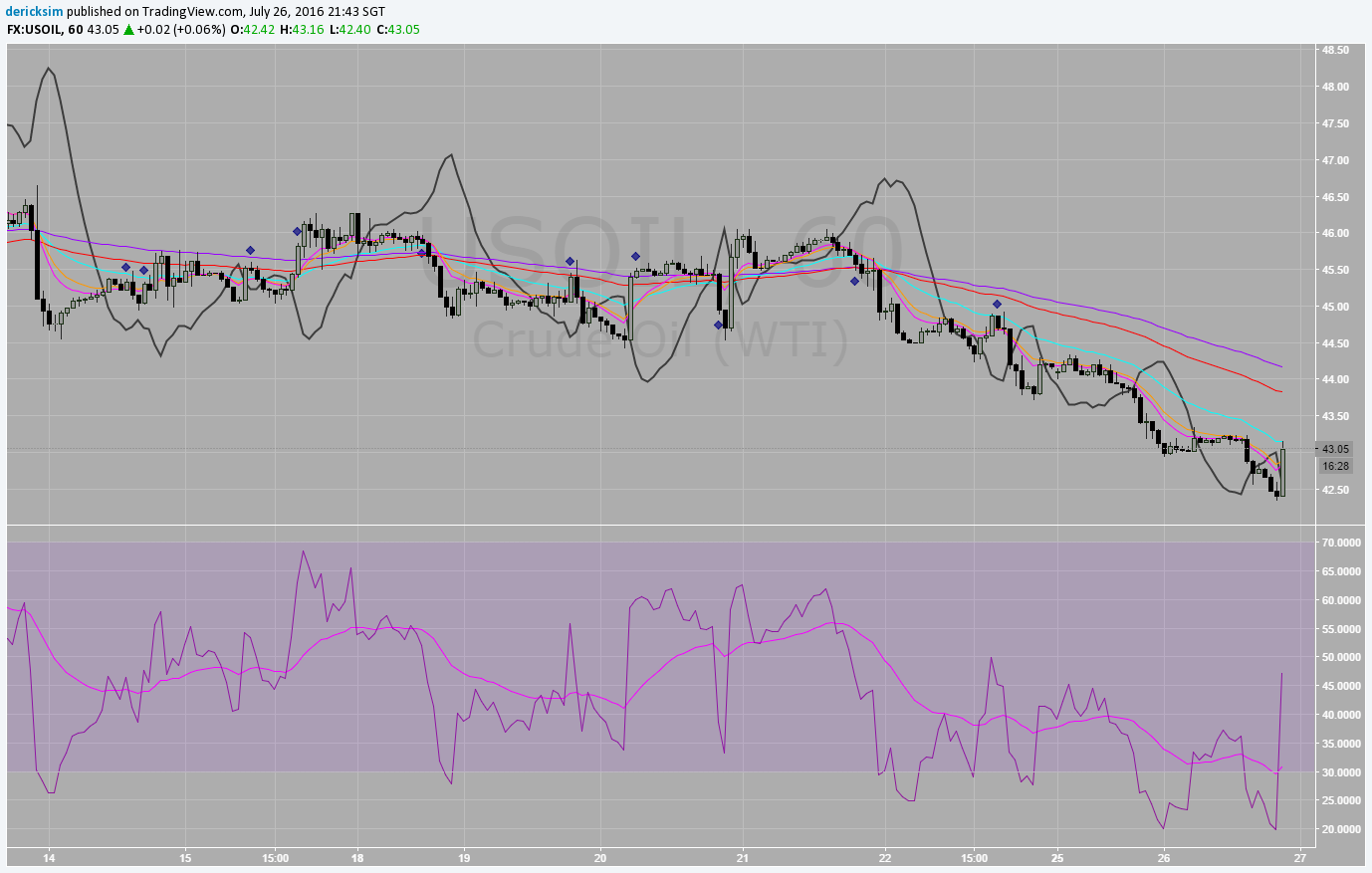Click the 47.00 price axis label
The width and height of the screenshot is (1372, 873).
(1335, 160)
